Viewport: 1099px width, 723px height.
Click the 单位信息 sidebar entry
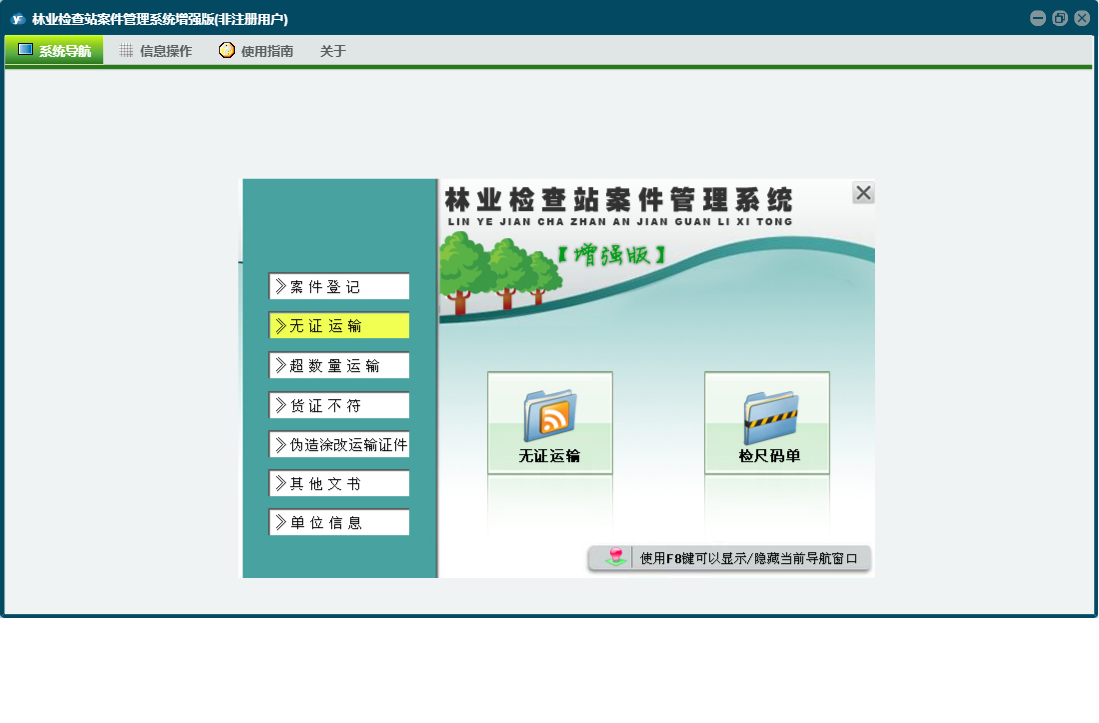coord(339,523)
